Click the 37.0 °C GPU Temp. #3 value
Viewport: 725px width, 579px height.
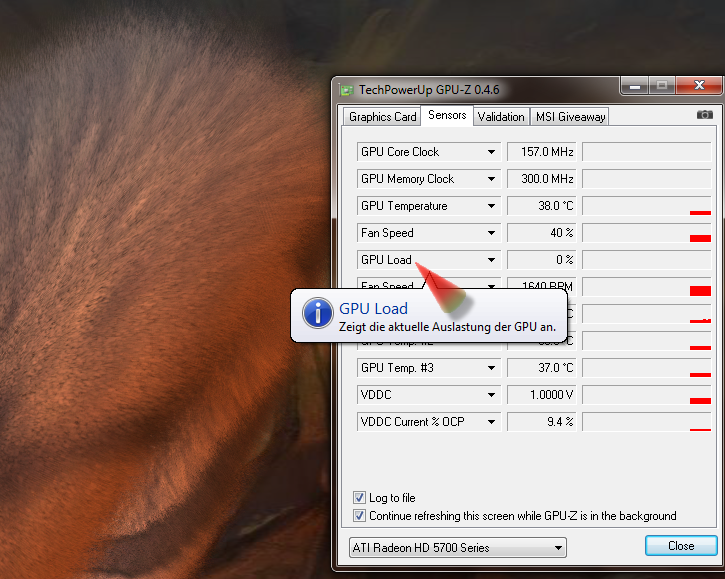541,368
